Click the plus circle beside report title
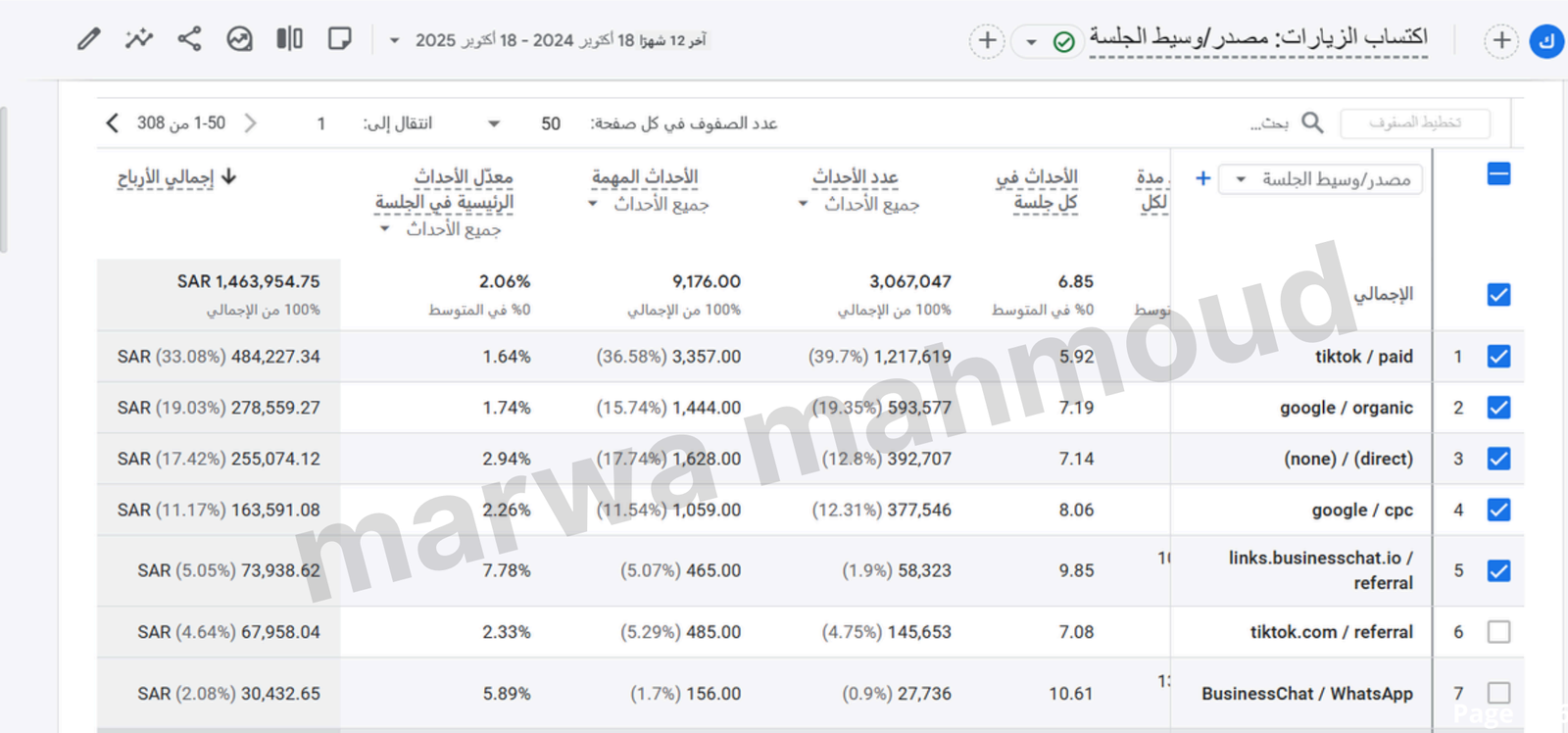Screen dimensions: 1568x733 (x=987, y=40)
